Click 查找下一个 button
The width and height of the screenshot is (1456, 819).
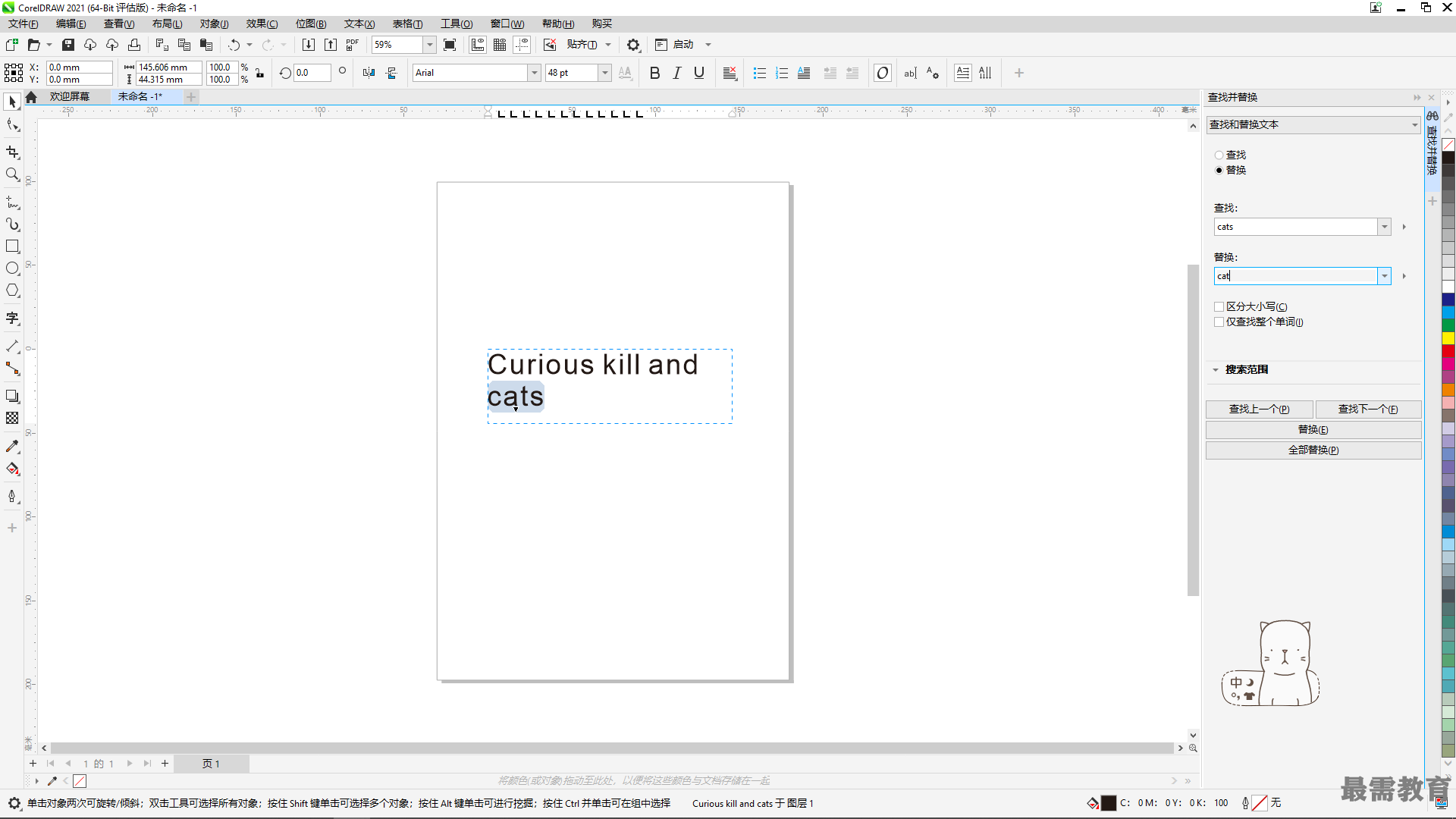tap(1368, 409)
